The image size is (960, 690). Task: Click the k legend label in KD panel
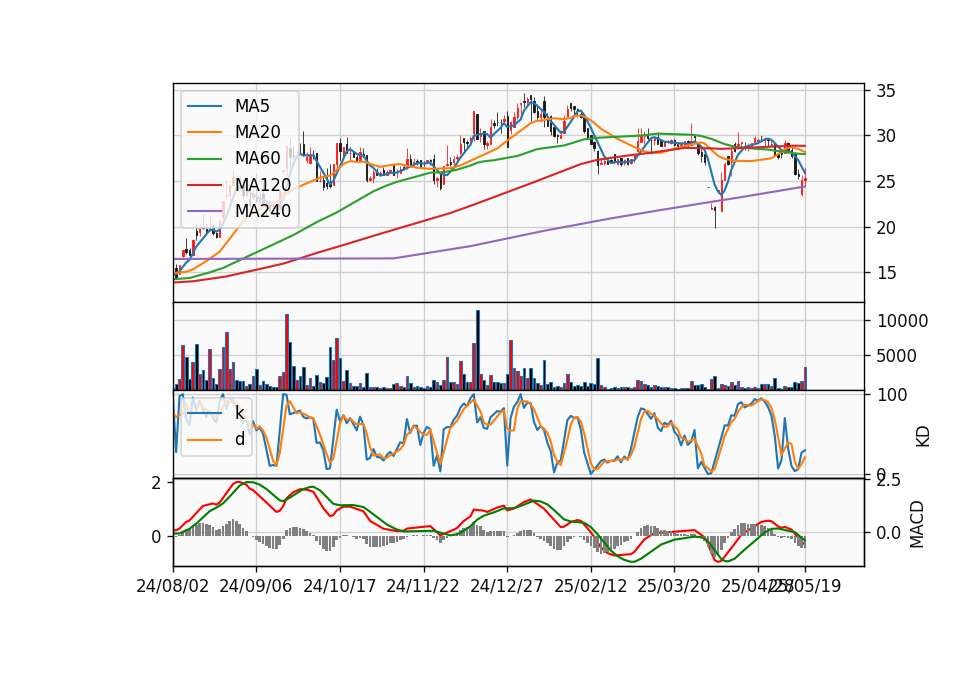(239, 413)
